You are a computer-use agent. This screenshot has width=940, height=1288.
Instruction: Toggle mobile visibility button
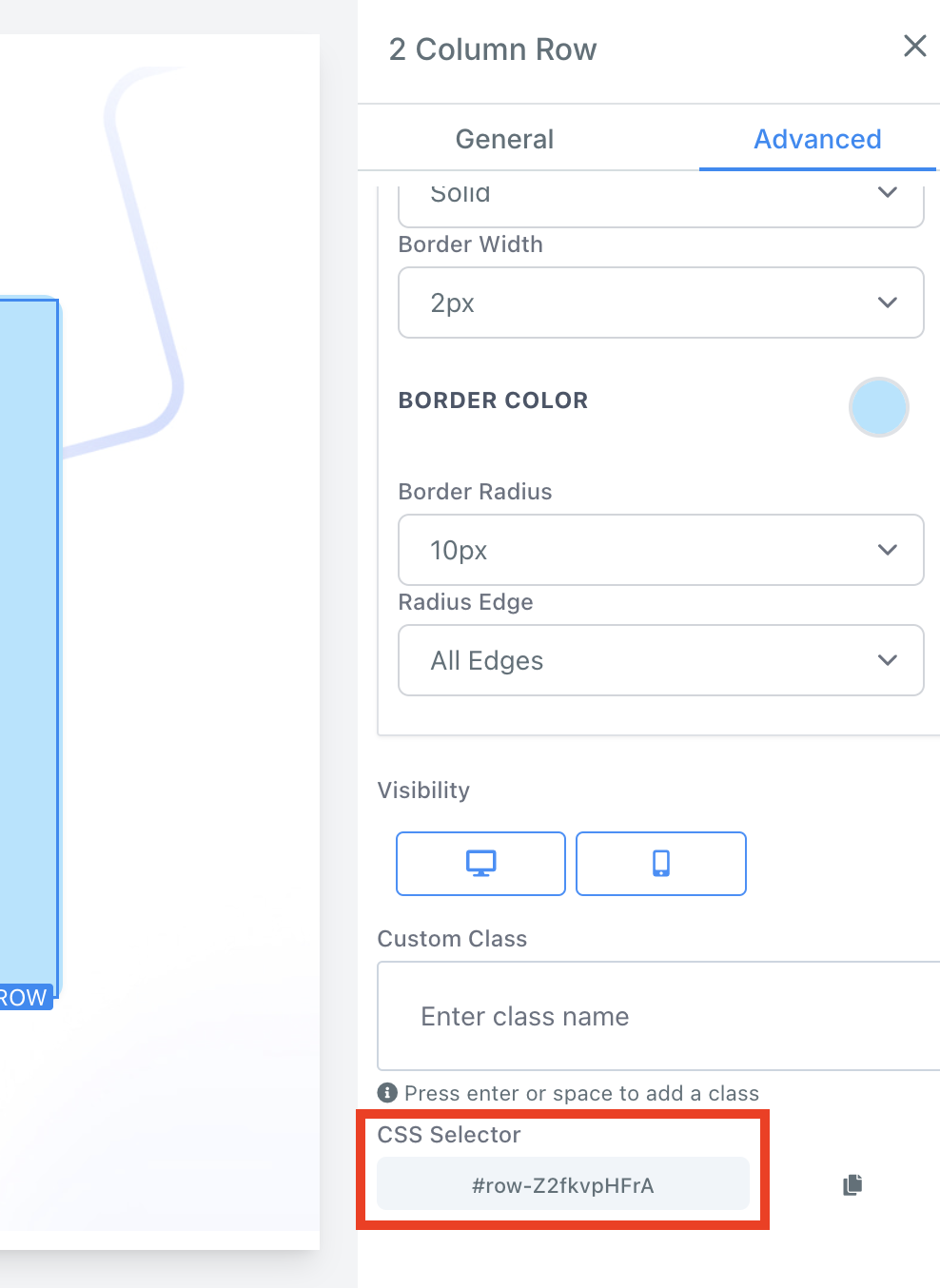[661, 864]
